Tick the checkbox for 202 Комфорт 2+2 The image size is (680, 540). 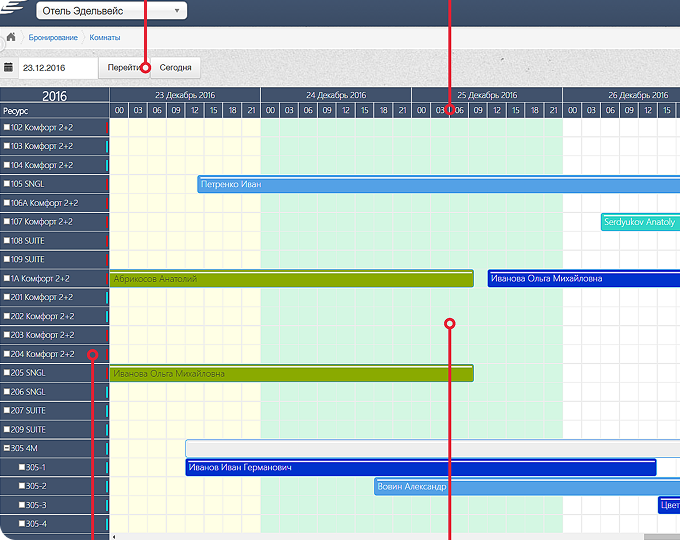tap(7, 316)
